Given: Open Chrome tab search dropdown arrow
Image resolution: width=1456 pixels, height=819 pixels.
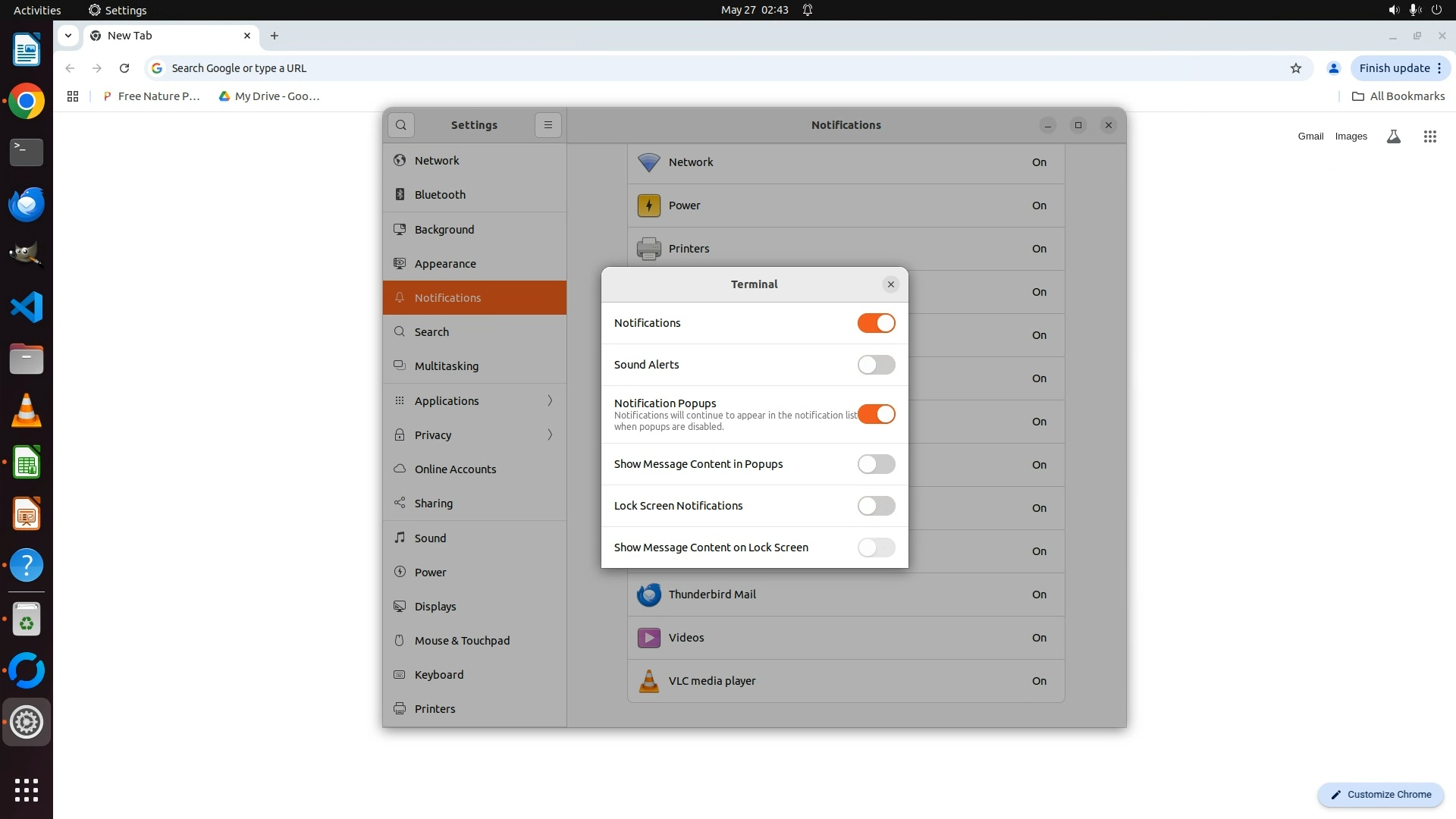Looking at the screenshot, I should pos(68,36).
